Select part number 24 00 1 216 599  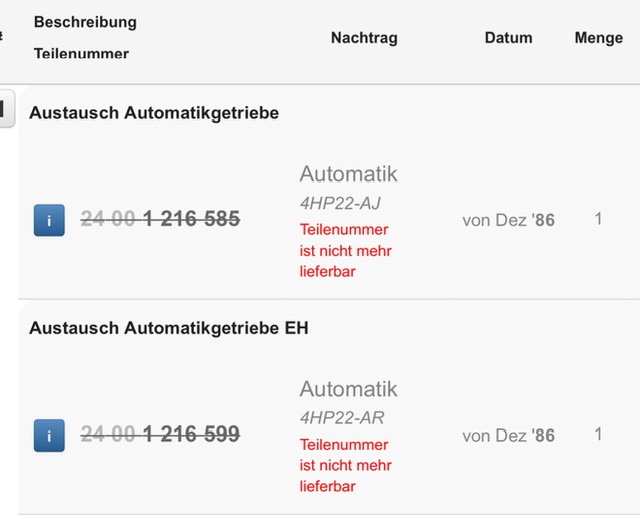160,434
